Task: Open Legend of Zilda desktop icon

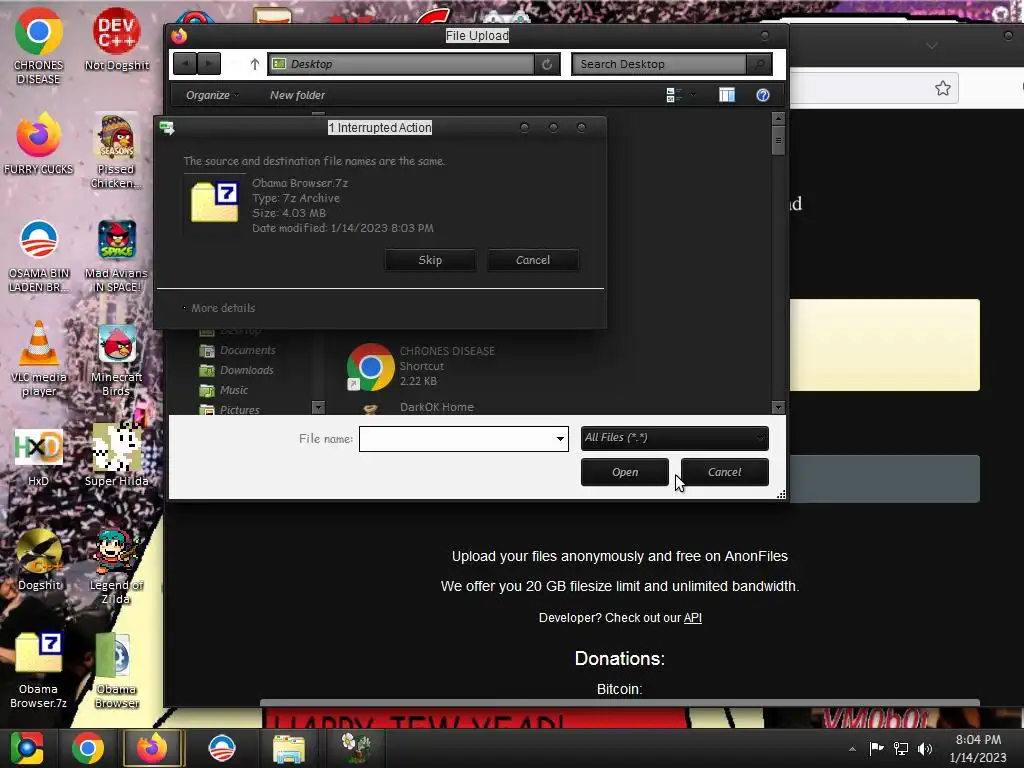Action: pyautogui.click(x=116, y=567)
